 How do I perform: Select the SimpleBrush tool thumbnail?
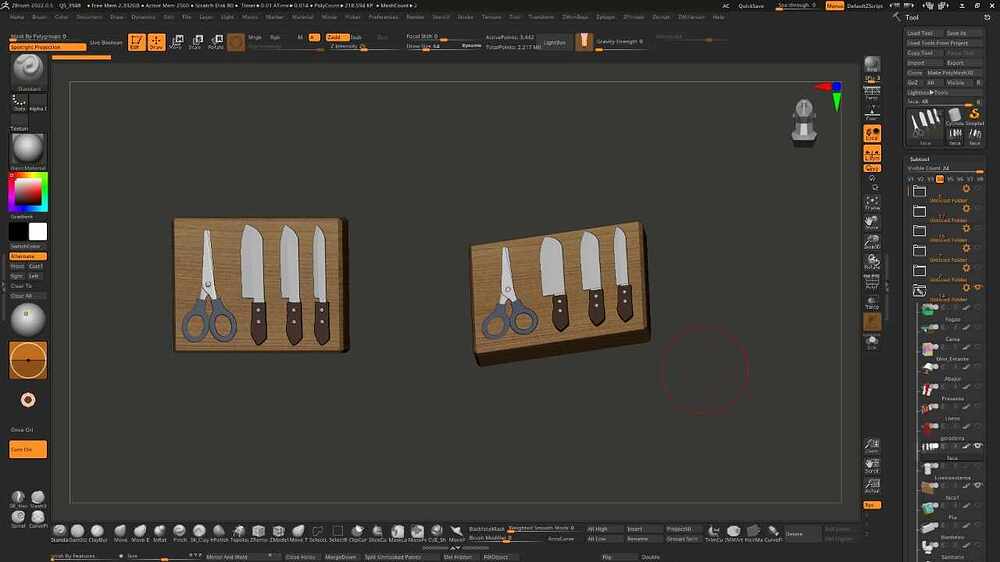[x=974, y=115]
